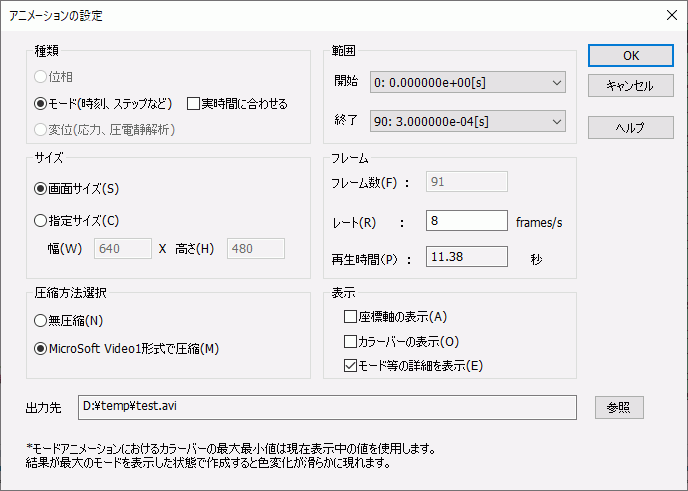
Task: Toggle the 座標軸の表示(A) checkbox
Action: pos(350,317)
